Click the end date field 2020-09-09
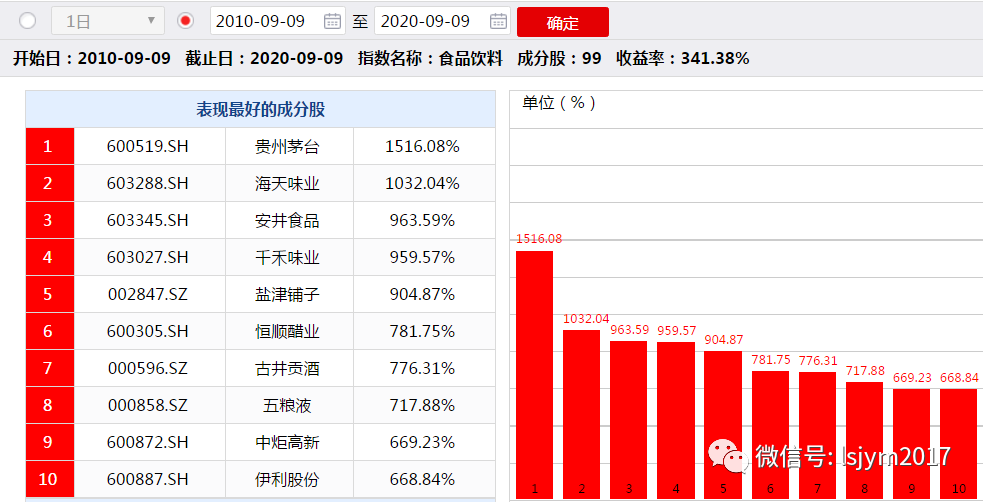 (442, 21)
